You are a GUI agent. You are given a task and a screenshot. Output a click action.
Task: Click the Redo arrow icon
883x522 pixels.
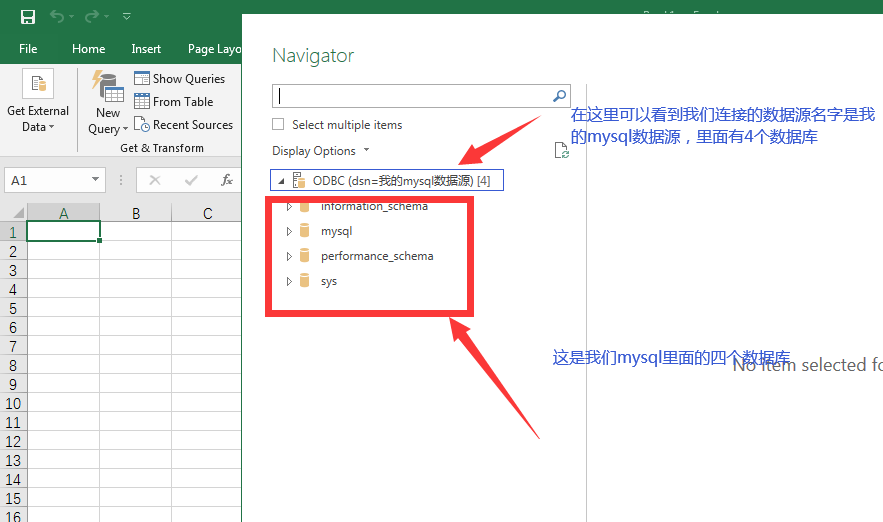click(x=92, y=16)
